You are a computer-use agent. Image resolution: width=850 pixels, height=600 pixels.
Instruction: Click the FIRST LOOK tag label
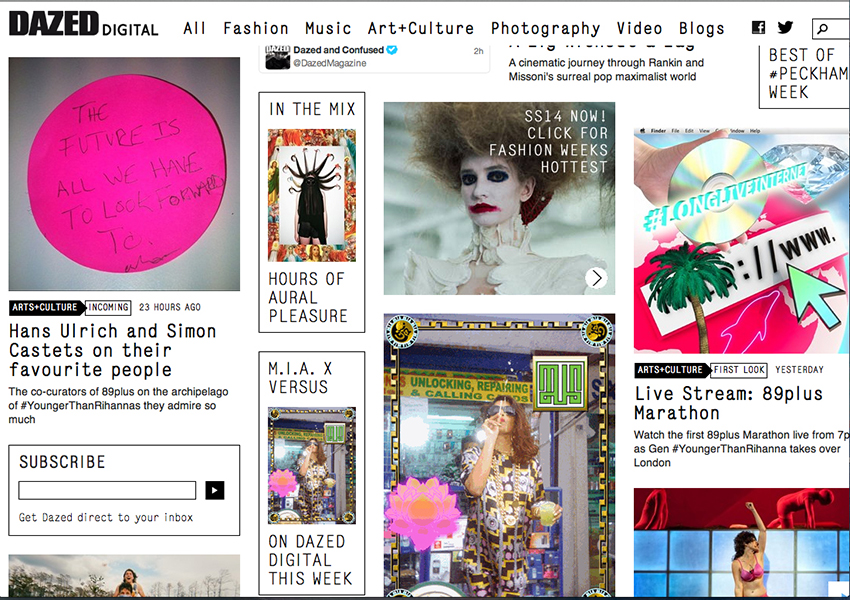click(x=739, y=370)
